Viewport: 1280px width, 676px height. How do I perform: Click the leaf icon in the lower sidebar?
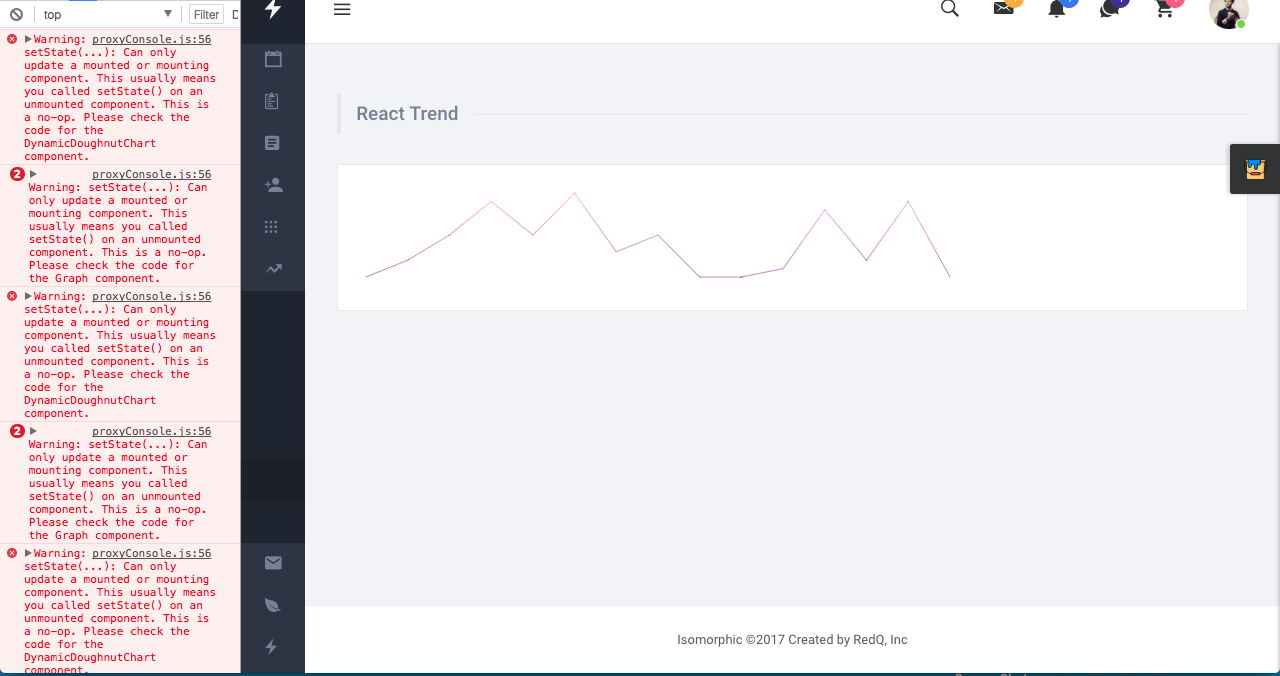point(272,605)
